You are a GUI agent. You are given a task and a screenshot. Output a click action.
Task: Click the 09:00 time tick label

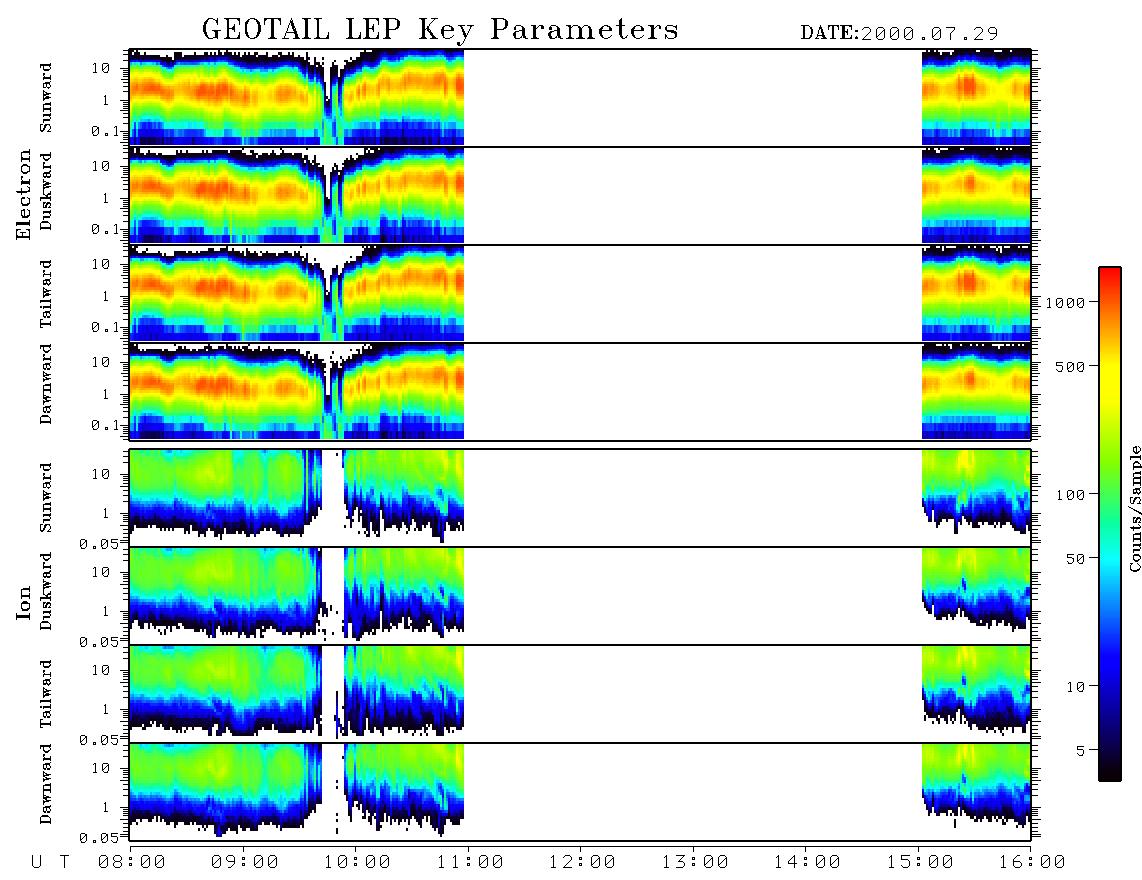pyautogui.click(x=245, y=862)
